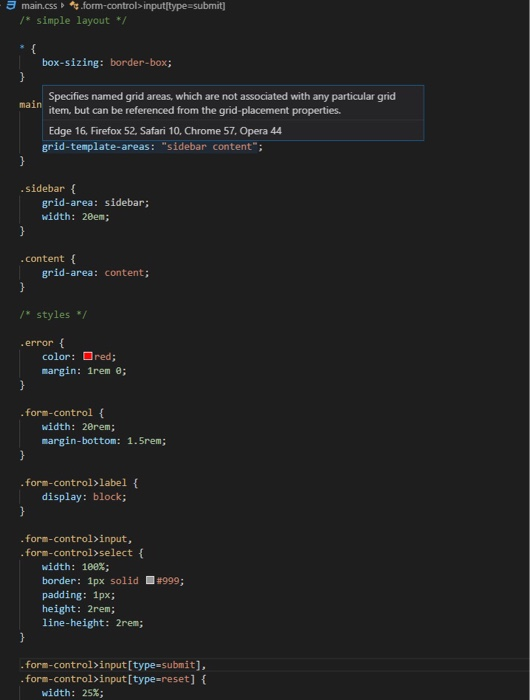530x700 pixels.
Task: Expand breadcrumb separator chevron after main.css
Action: pyautogui.click(x=63, y=6)
